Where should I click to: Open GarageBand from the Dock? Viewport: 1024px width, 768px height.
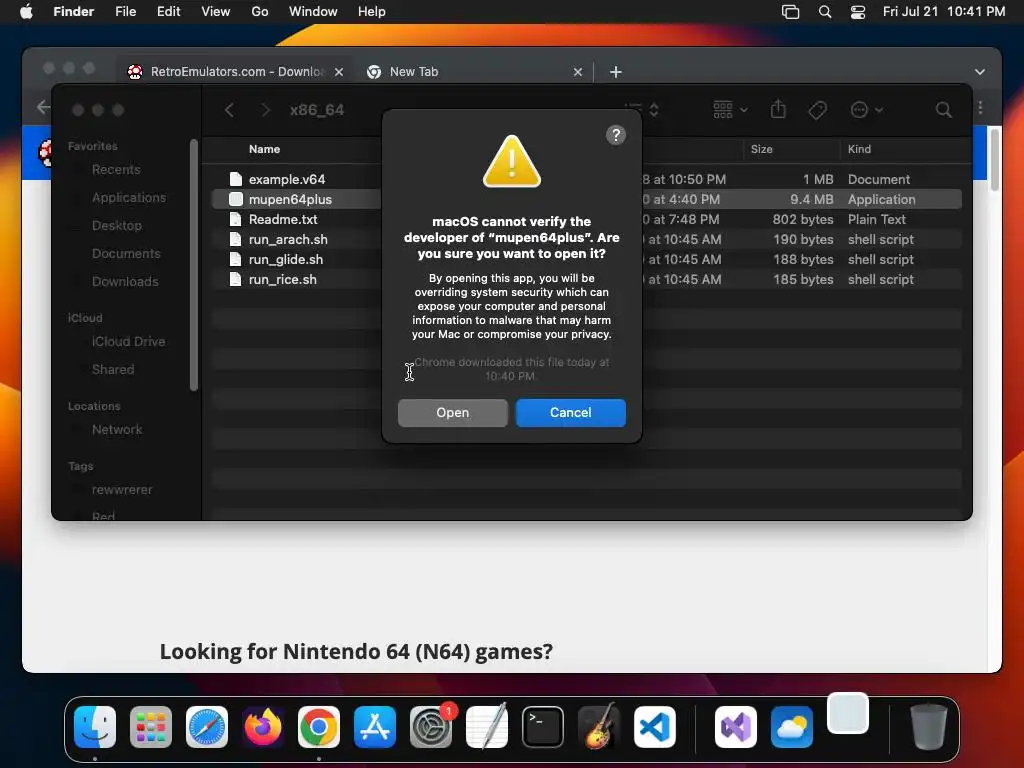point(598,727)
